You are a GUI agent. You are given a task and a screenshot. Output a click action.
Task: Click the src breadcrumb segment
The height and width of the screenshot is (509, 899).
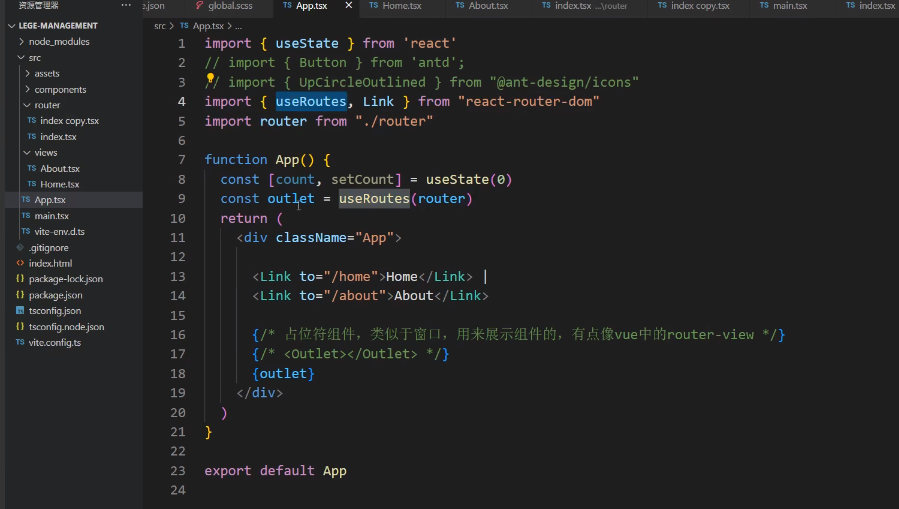160,26
